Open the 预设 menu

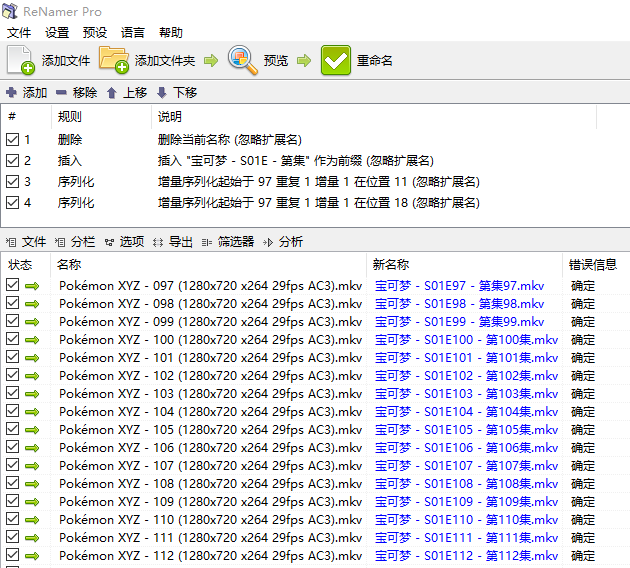pyautogui.click(x=95, y=33)
